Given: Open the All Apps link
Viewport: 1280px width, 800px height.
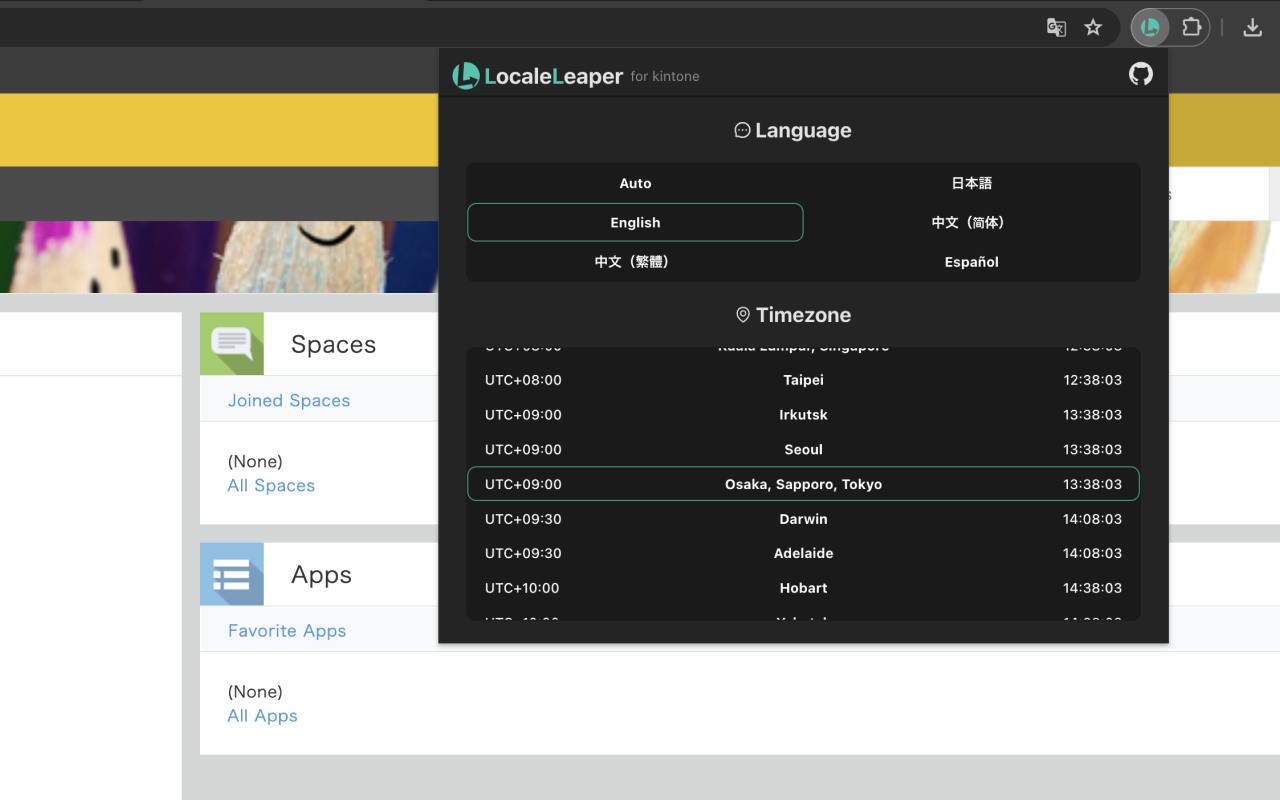Looking at the screenshot, I should pos(263,715).
